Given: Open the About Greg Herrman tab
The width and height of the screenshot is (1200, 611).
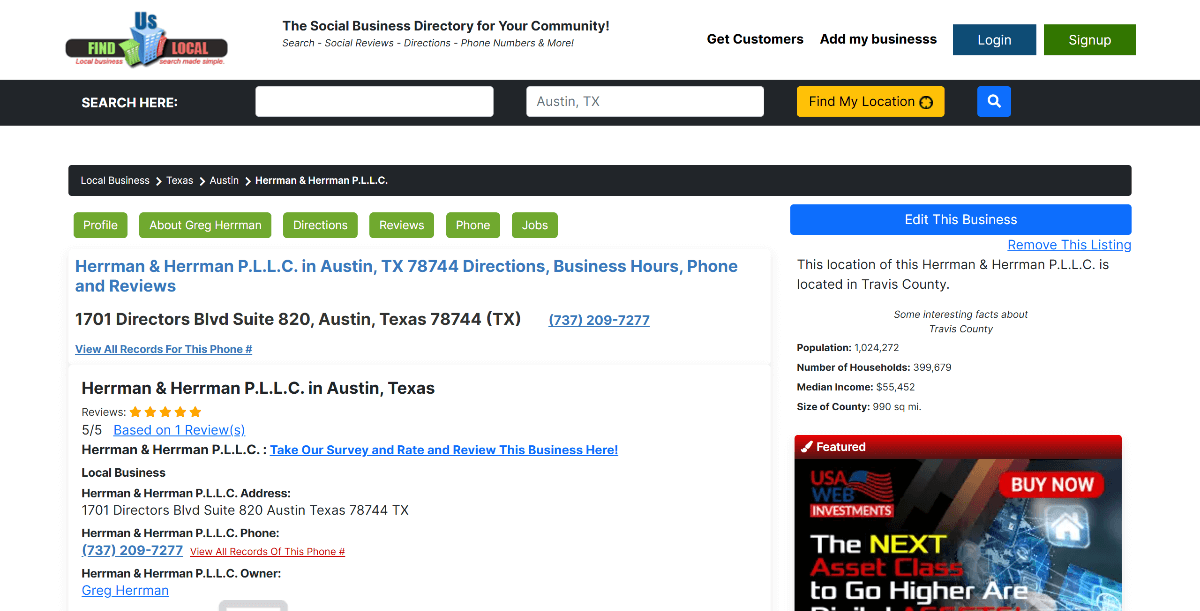Looking at the screenshot, I should (x=205, y=225).
